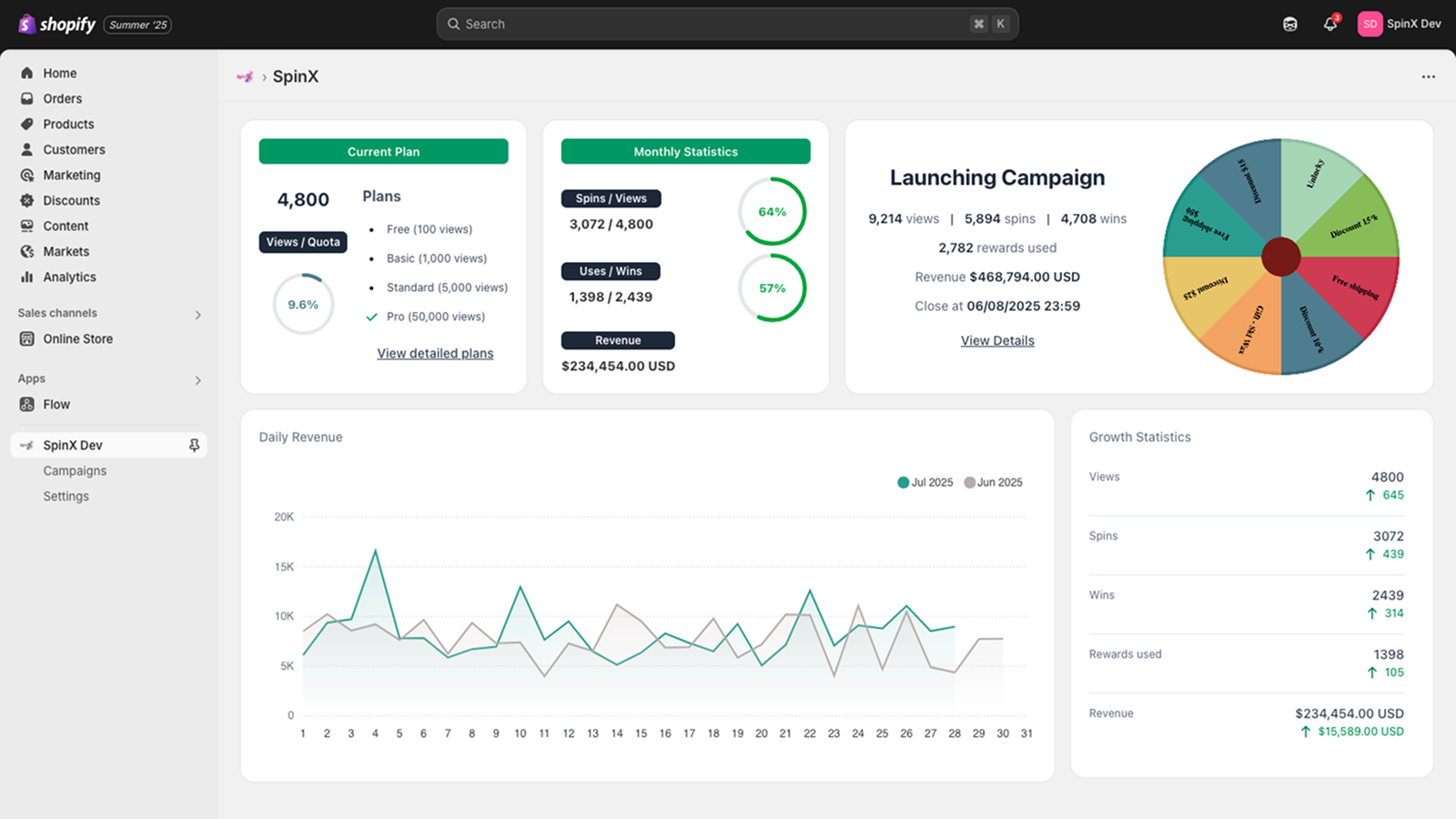Click the 06/08/2025 23:59 close date
This screenshot has width=1456, height=819.
click(x=1024, y=306)
